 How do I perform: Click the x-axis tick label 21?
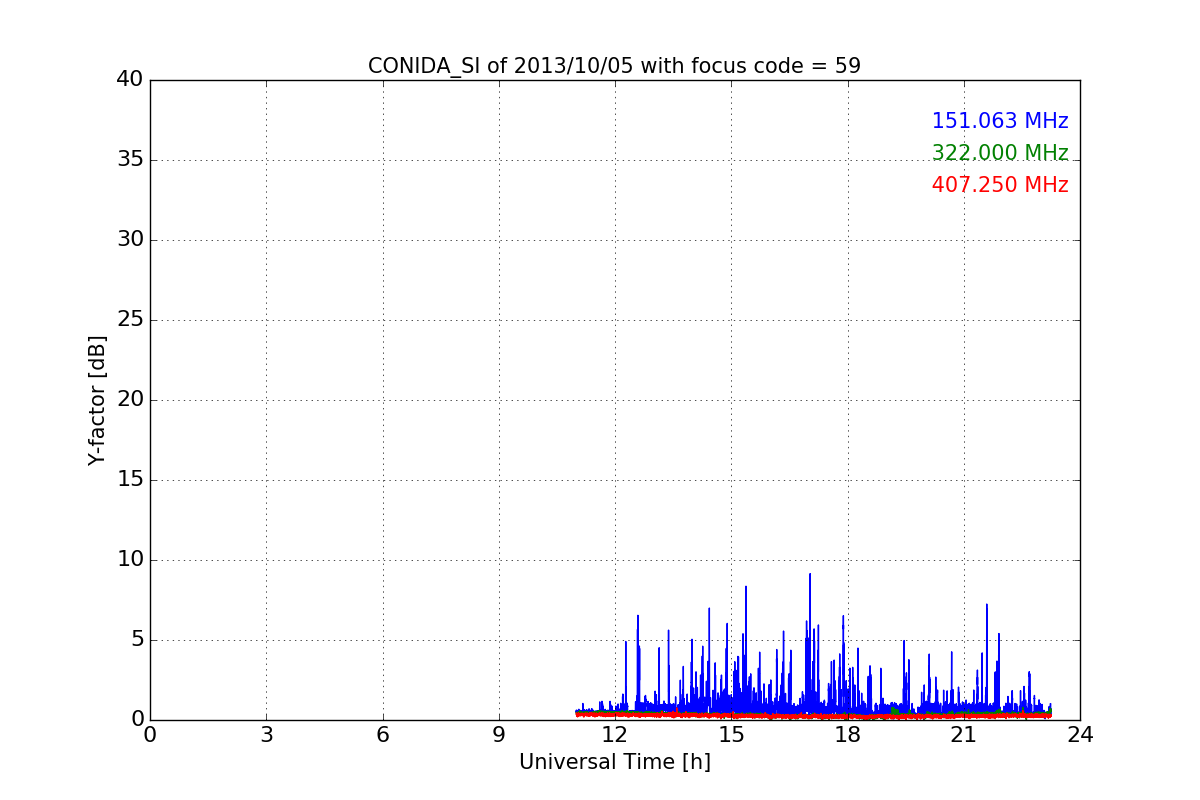pos(964,735)
